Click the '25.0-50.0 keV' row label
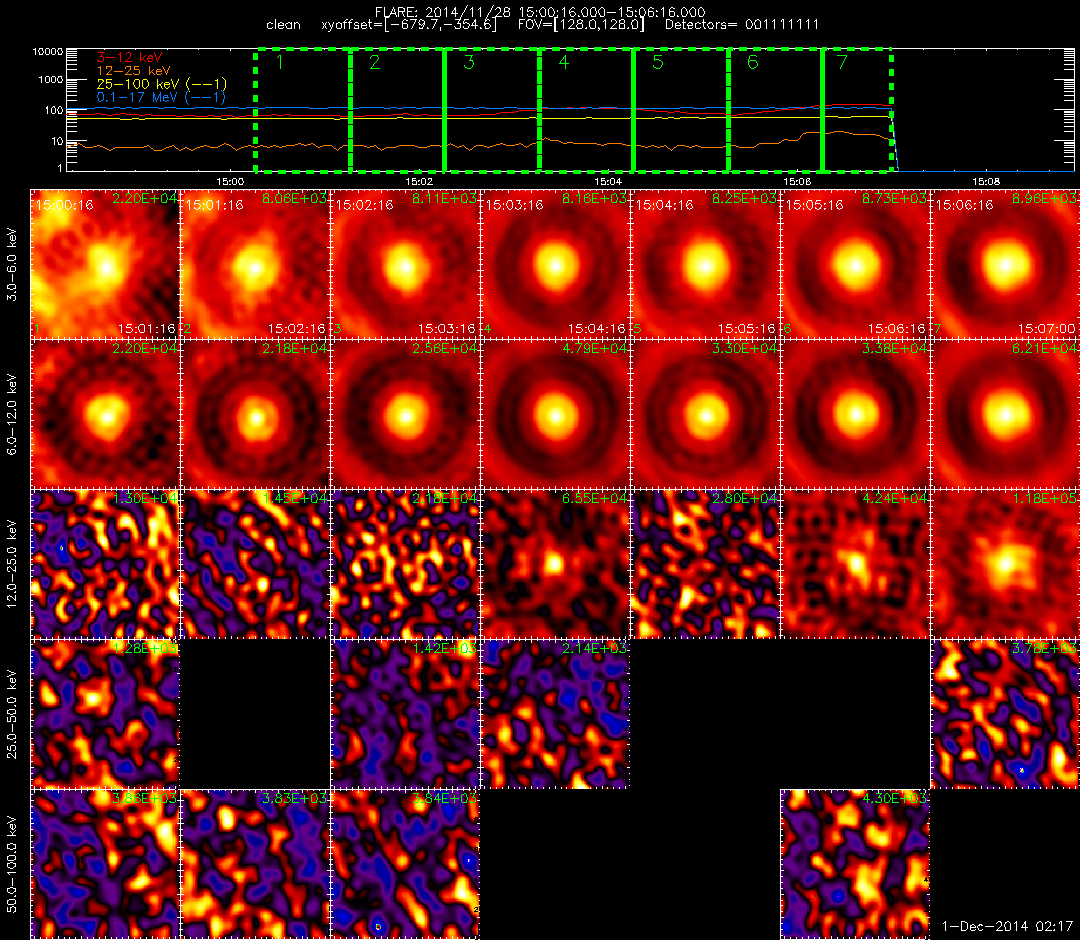 (12, 714)
